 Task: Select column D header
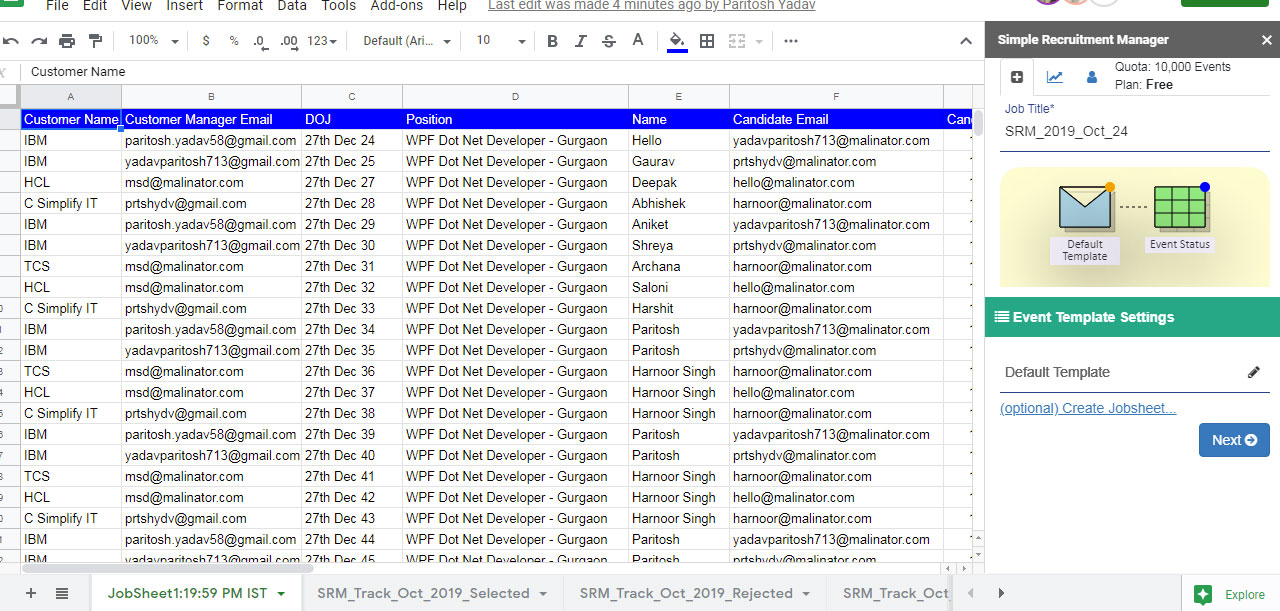[x=515, y=96]
